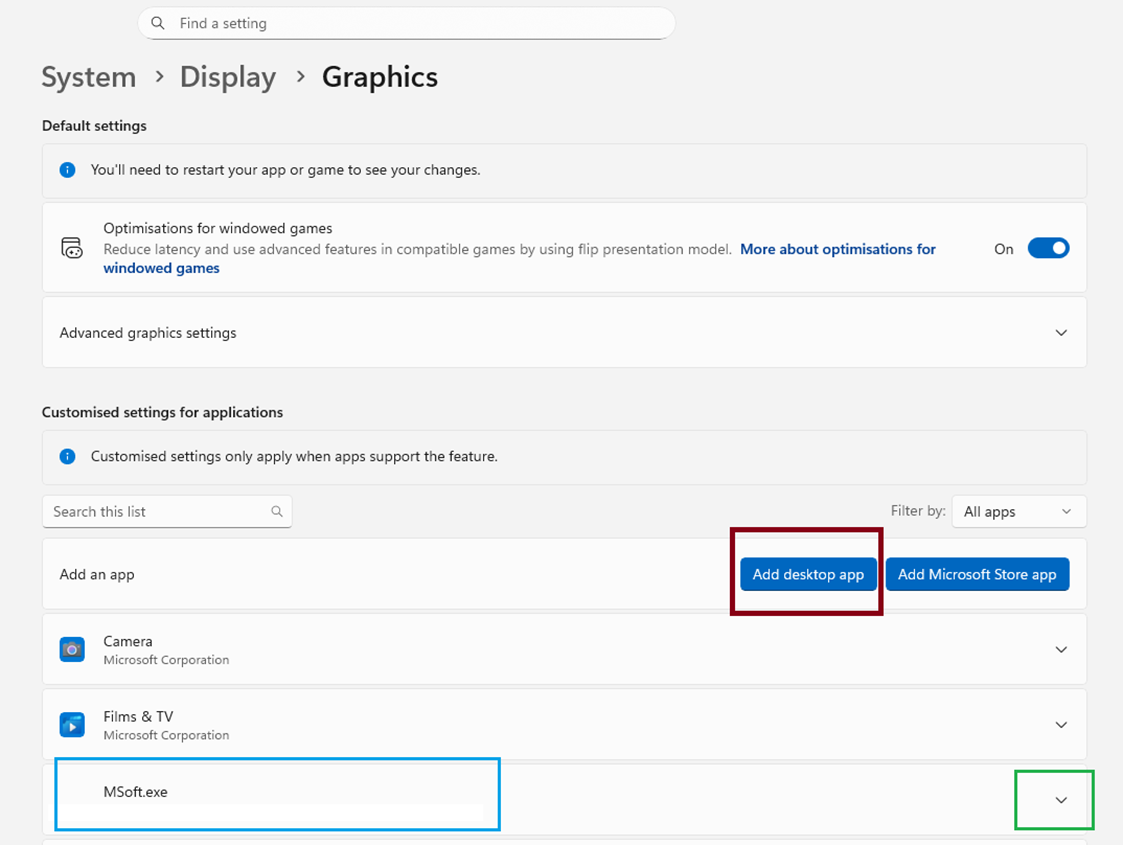Click into the Search this list field
This screenshot has height=845, width=1123.
point(155,511)
